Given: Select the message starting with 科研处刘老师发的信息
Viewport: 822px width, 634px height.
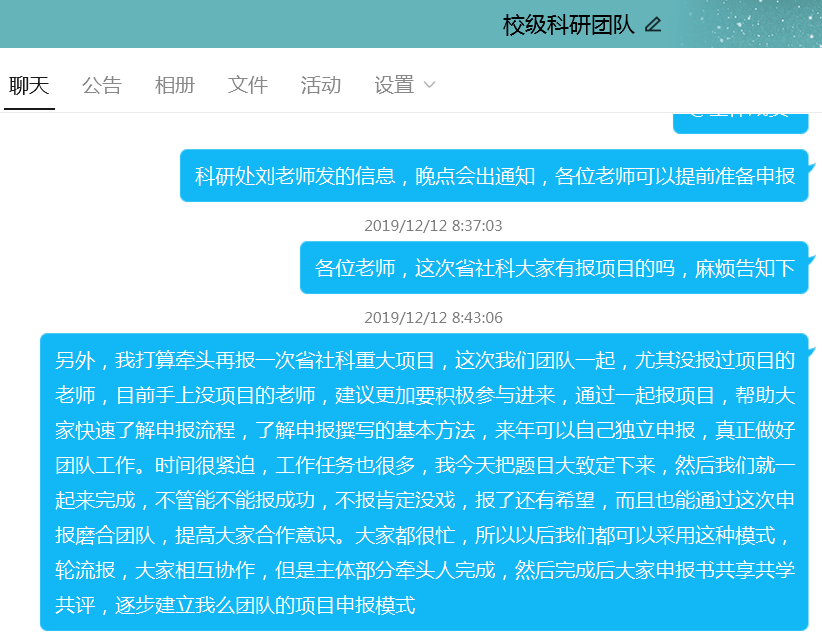Looking at the screenshot, I should tap(494, 177).
